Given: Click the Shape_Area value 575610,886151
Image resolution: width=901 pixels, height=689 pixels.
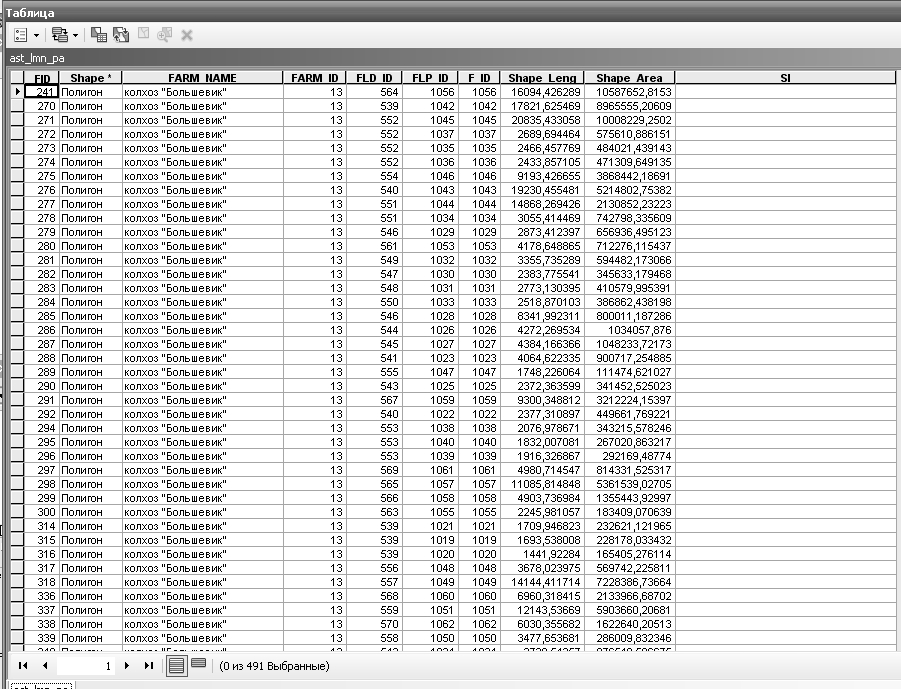Looking at the screenshot, I should pos(633,134).
